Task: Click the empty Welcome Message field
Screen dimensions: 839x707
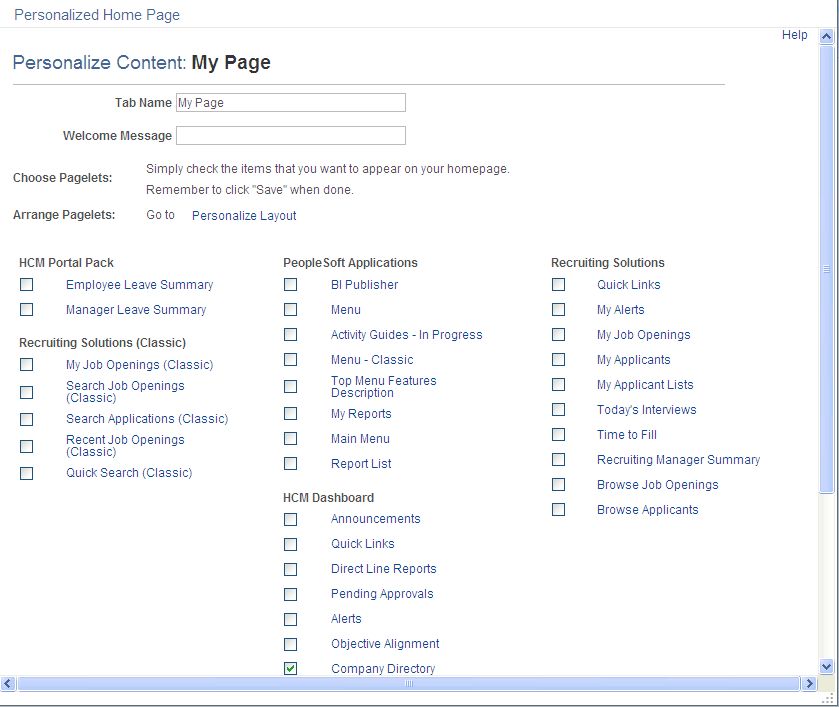Action: pyautogui.click(x=290, y=135)
